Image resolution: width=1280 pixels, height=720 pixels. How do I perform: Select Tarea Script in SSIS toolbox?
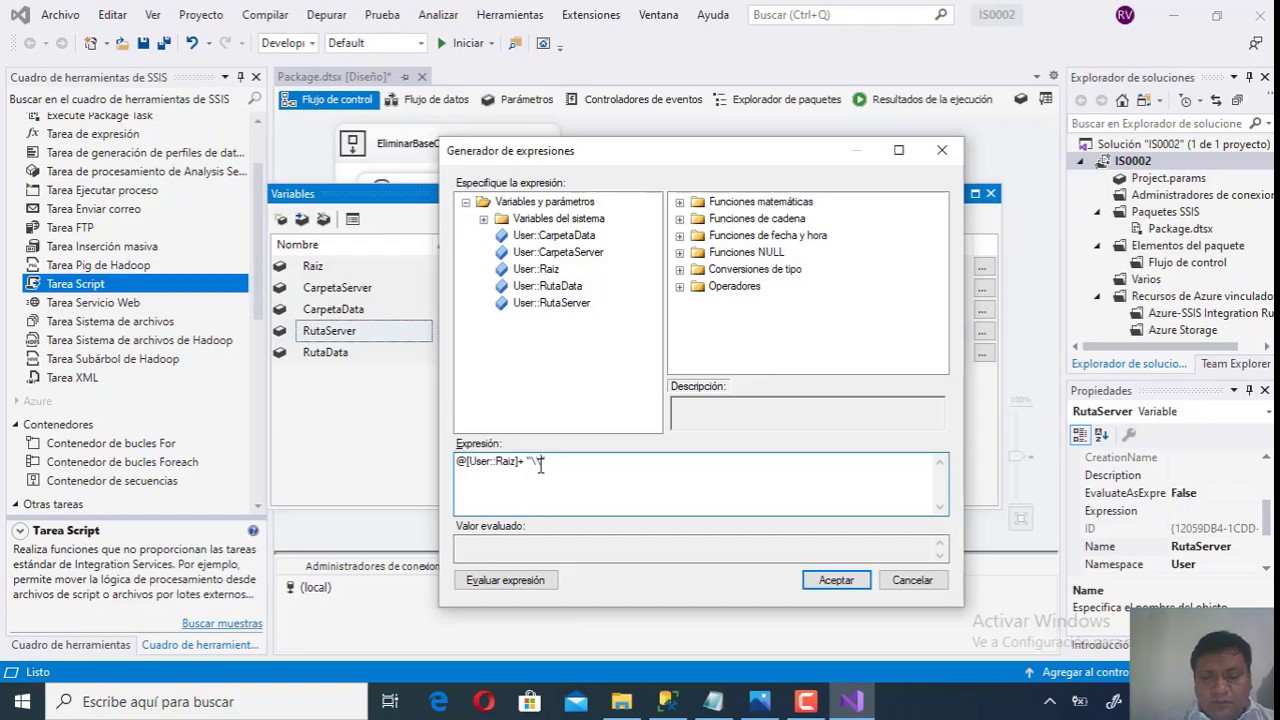[75, 284]
